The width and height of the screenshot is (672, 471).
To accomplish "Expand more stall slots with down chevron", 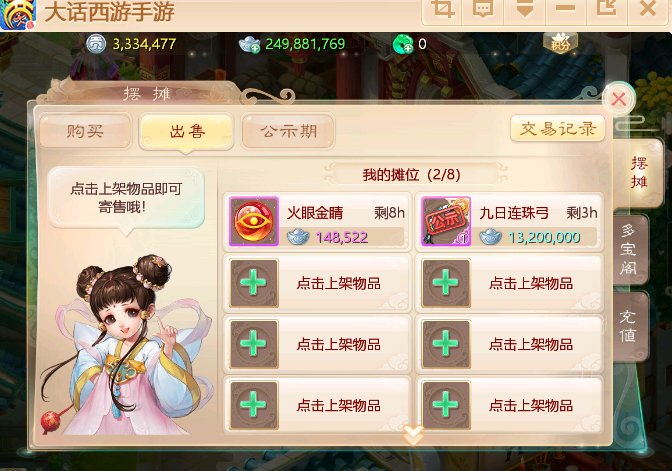I will [x=413, y=435].
